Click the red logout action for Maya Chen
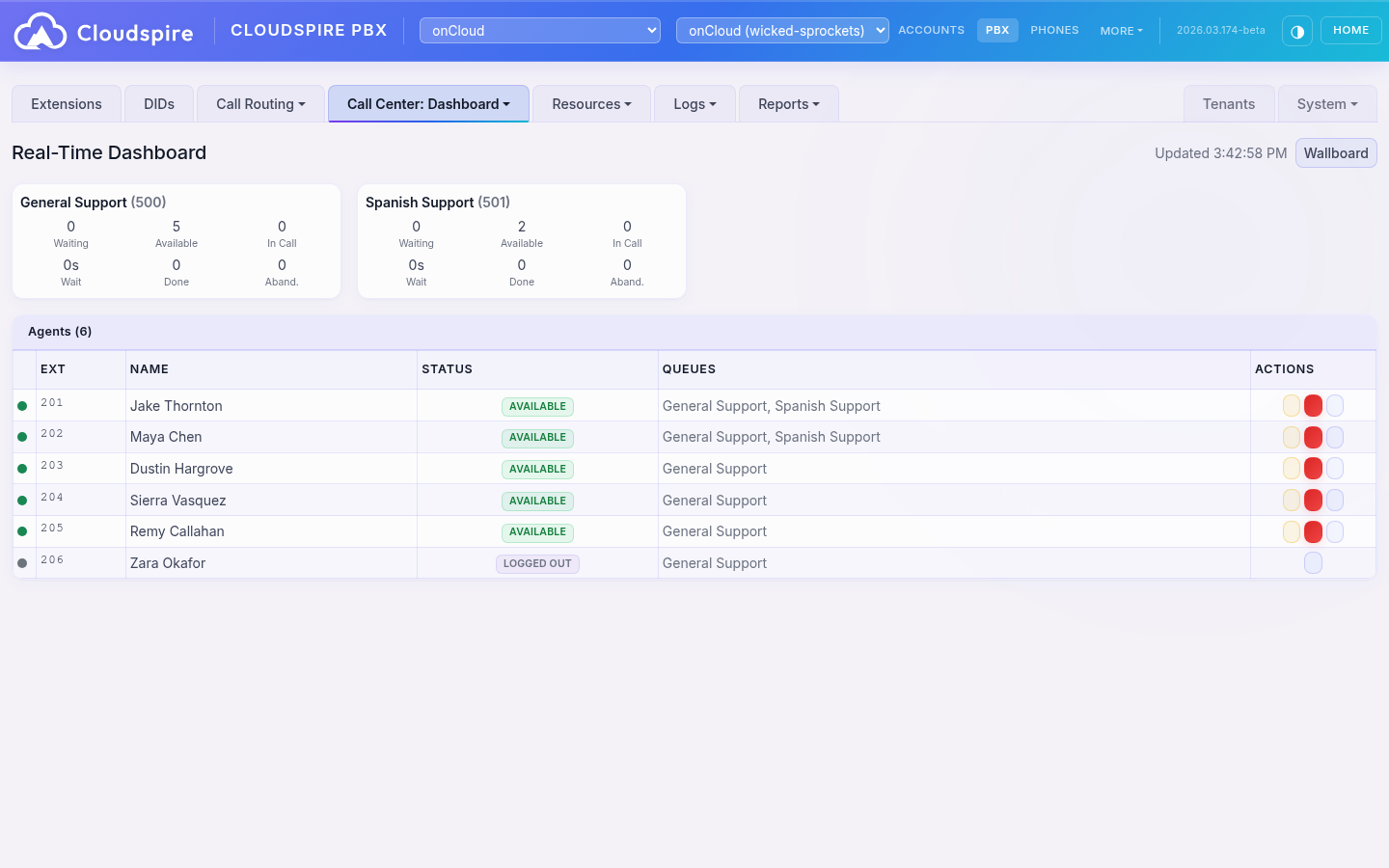1389x868 pixels. [1313, 437]
